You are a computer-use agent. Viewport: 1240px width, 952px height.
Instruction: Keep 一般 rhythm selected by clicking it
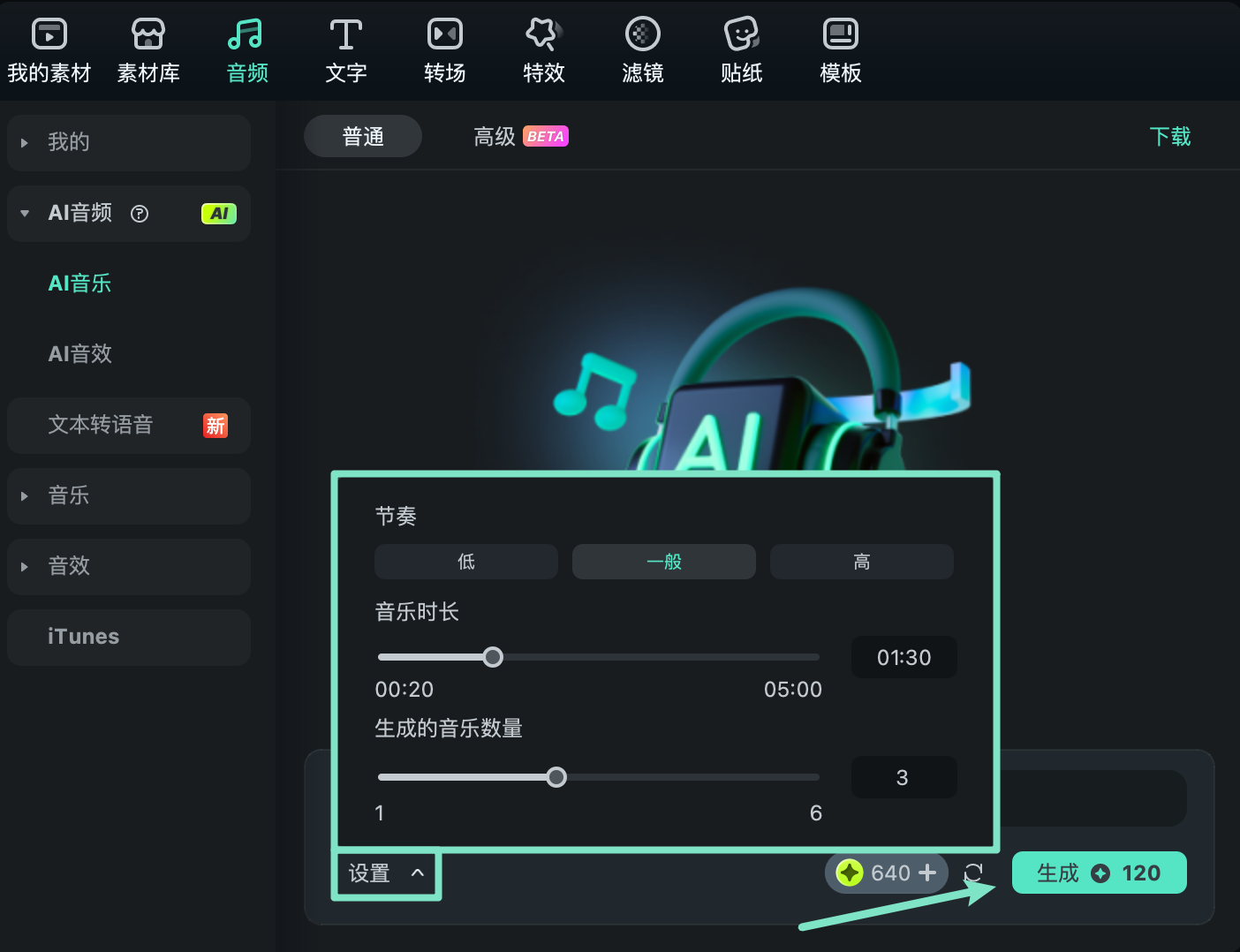click(x=663, y=562)
